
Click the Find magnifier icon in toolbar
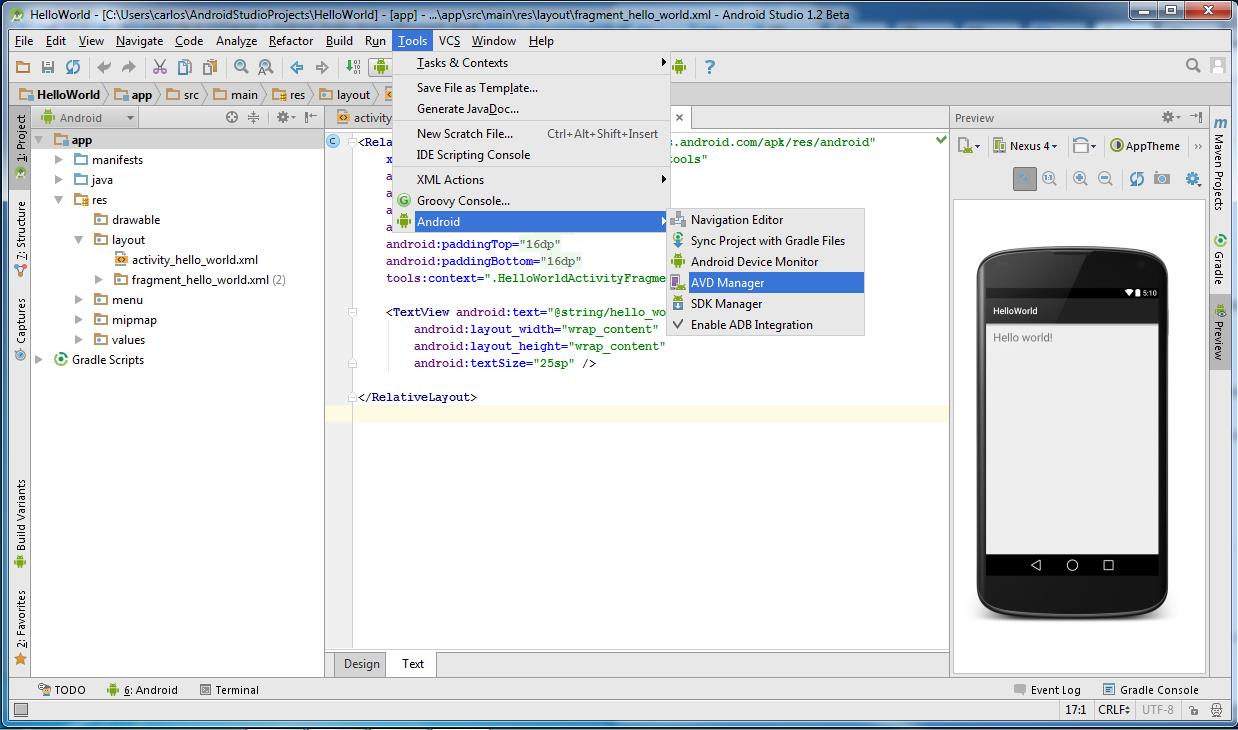(x=241, y=67)
